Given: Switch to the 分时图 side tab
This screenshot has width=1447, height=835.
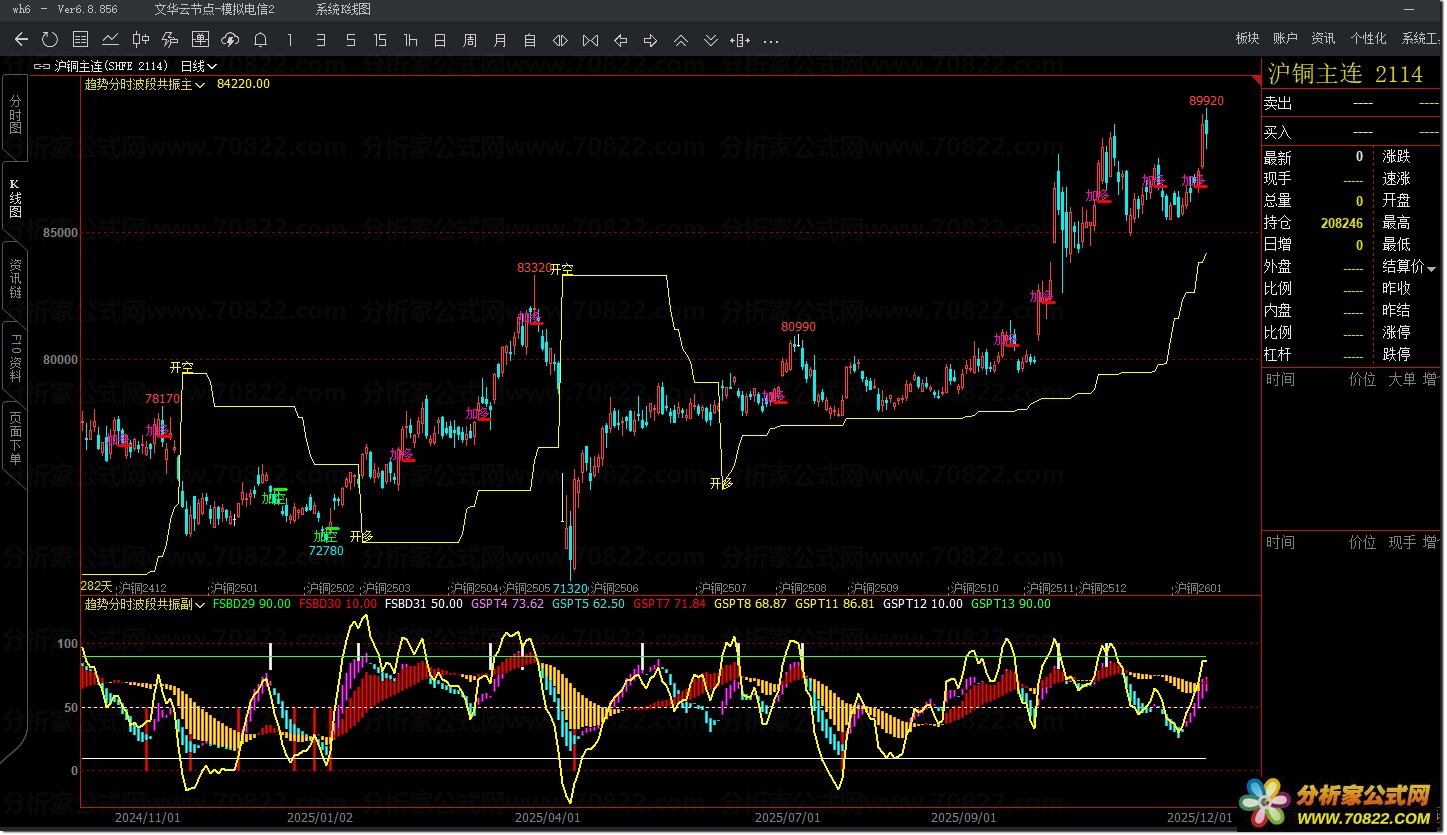Looking at the screenshot, I should [15, 116].
